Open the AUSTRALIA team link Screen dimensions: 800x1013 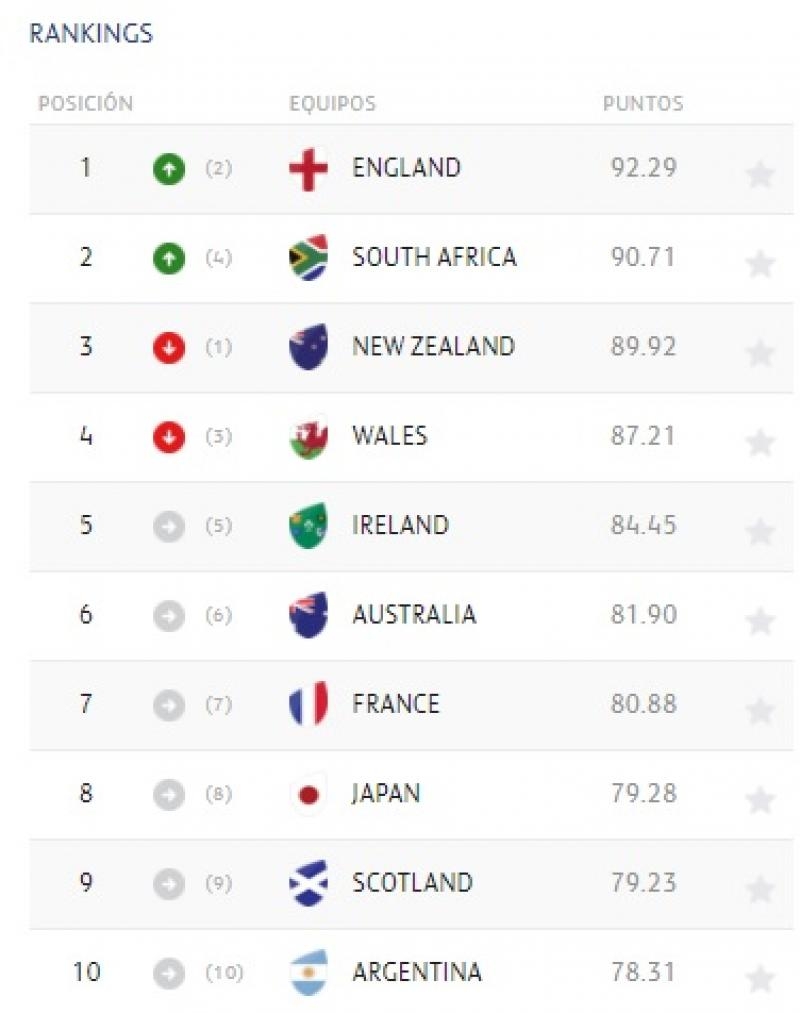click(x=414, y=615)
